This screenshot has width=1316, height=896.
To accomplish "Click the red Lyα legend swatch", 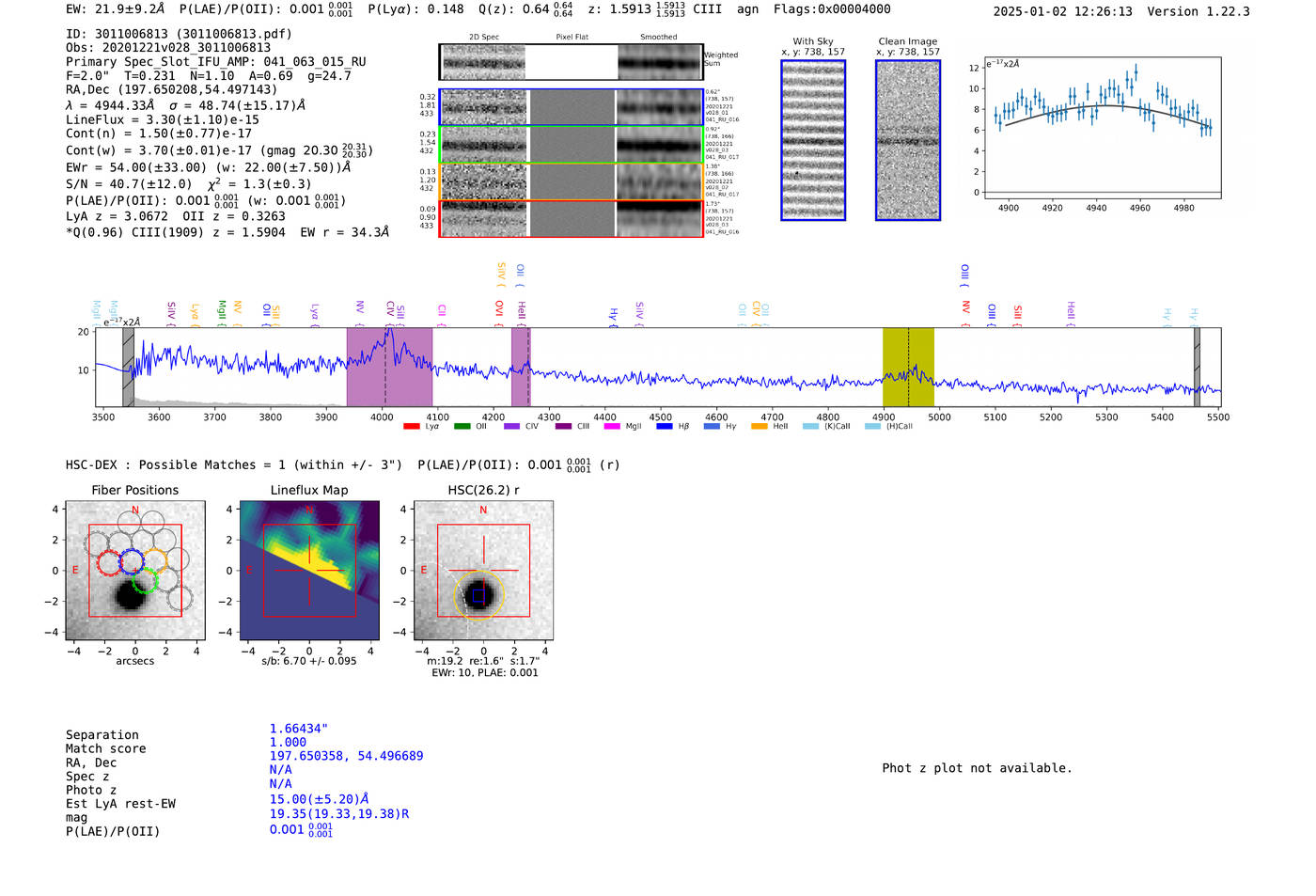I will click(x=411, y=427).
